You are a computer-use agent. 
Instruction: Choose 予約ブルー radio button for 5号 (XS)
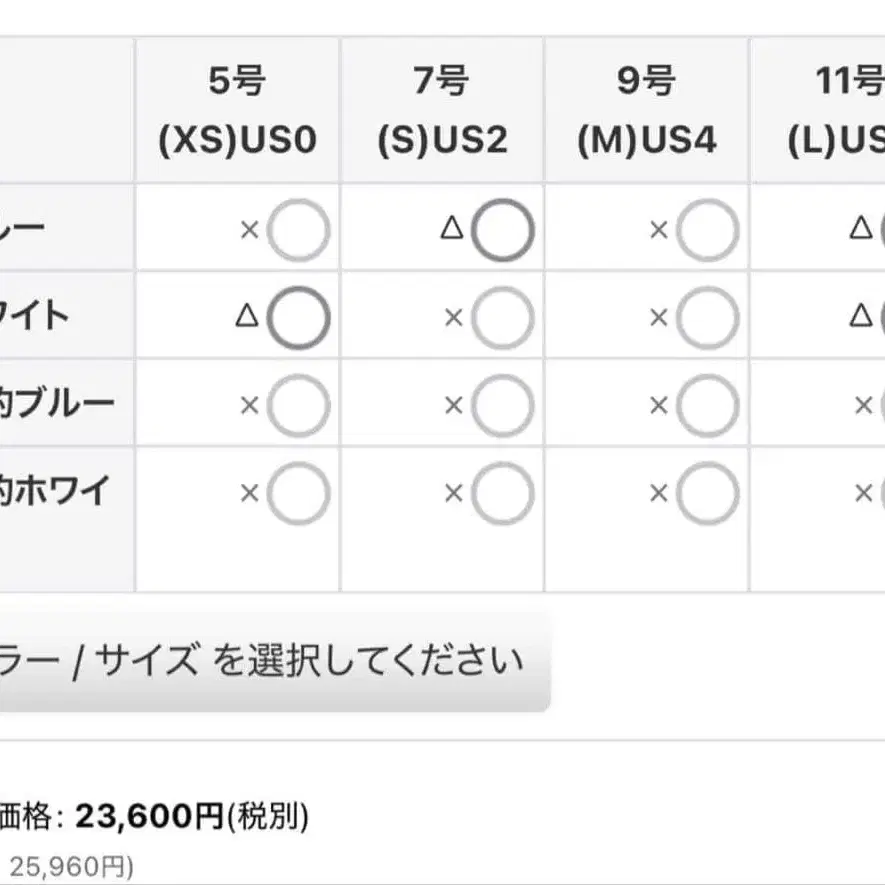pyautogui.click(x=298, y=405)
